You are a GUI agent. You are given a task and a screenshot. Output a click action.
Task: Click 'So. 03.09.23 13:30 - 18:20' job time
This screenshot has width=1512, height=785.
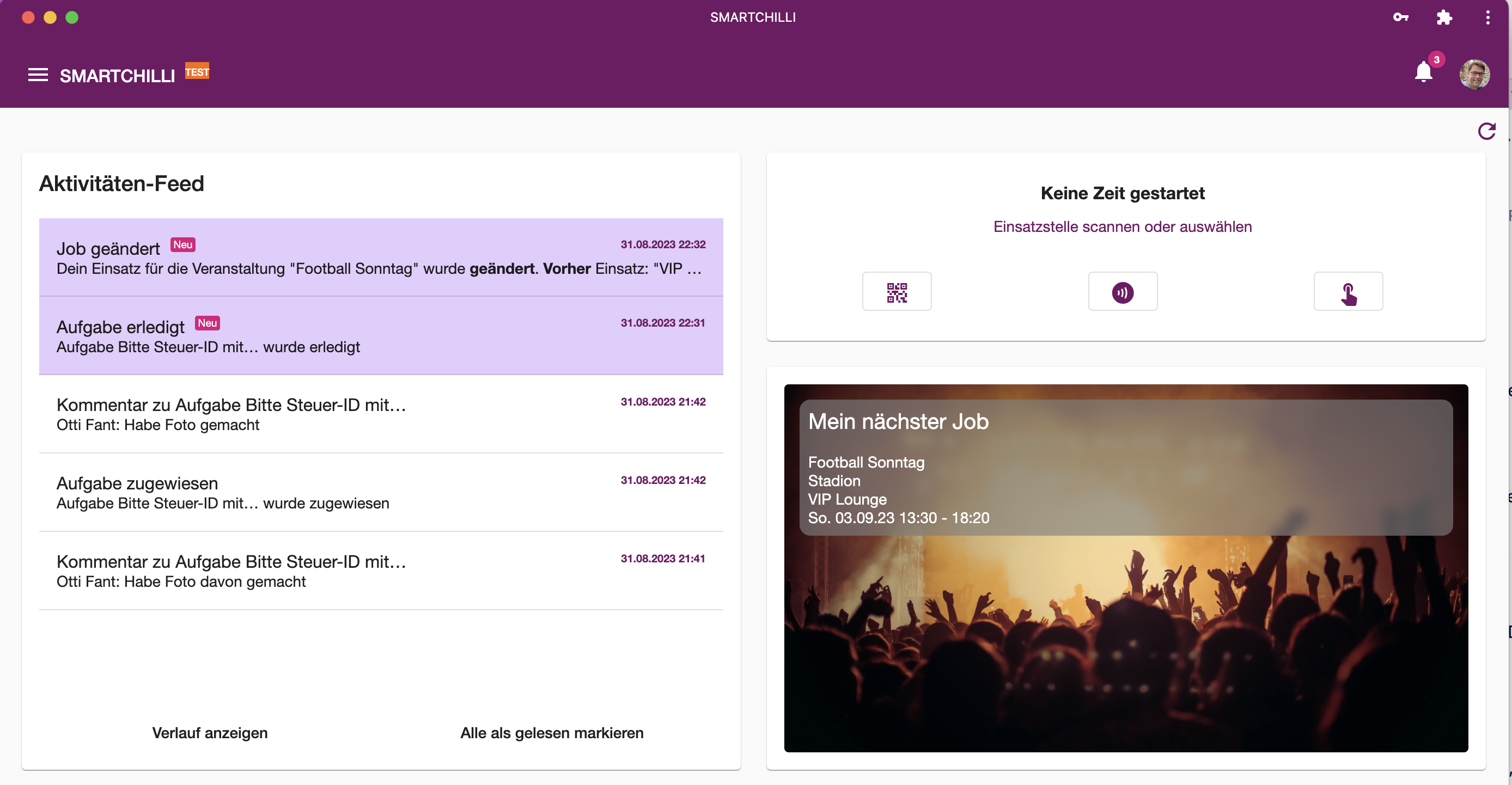pyautogui.click(x=898, y=518)
